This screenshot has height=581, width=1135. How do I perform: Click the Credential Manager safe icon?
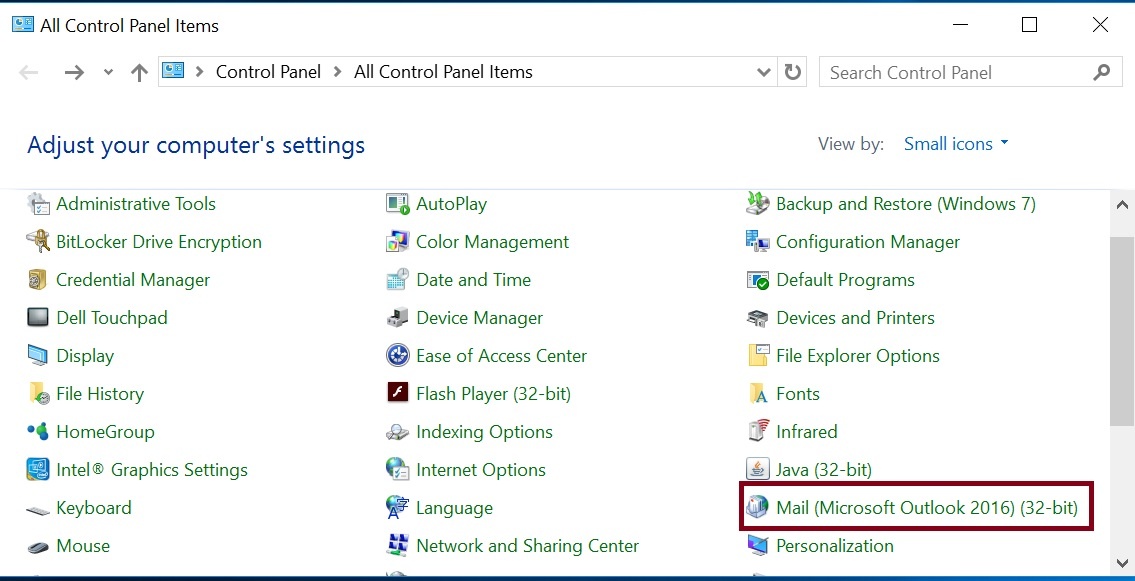[38, 280]
